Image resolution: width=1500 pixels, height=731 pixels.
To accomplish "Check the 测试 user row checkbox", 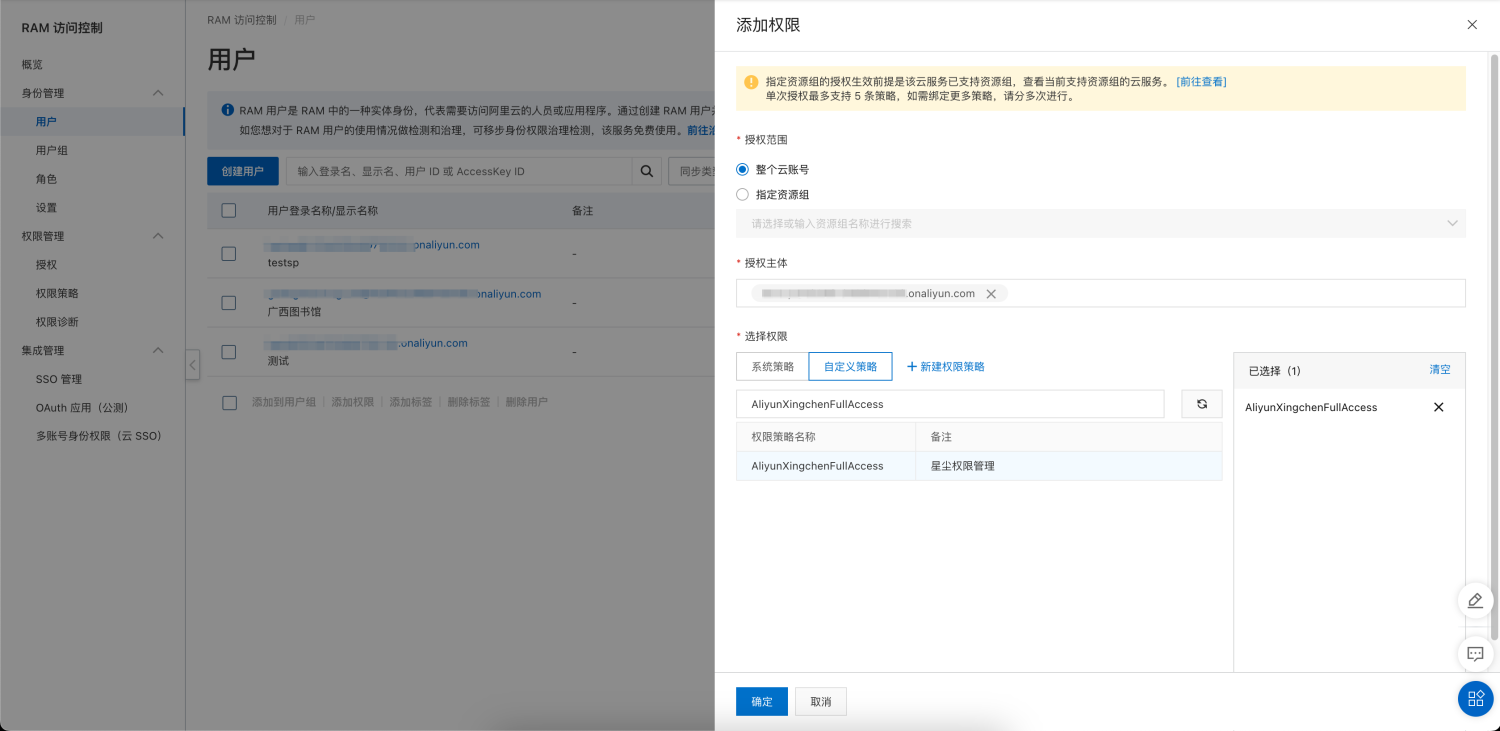I will (x=229, y=352).
